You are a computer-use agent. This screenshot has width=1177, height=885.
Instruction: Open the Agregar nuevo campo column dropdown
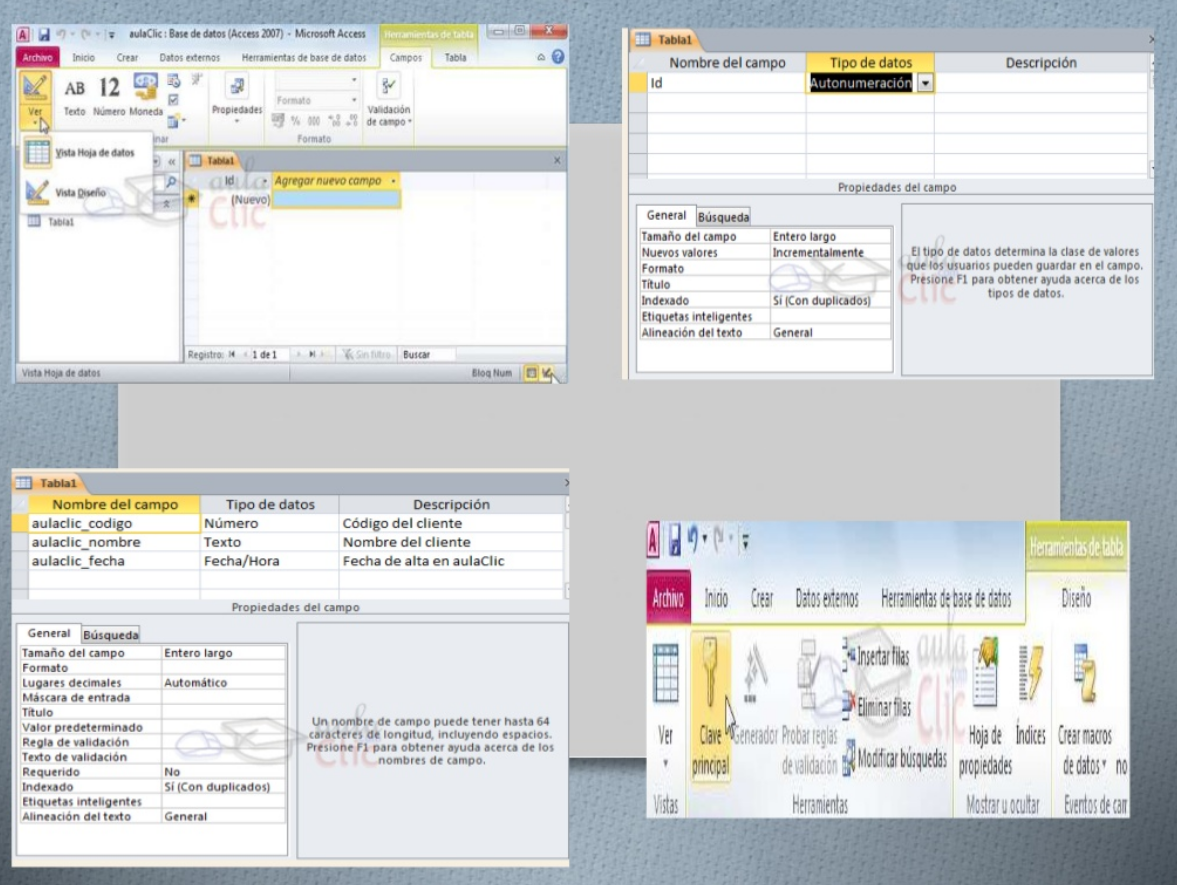(393, 181)
